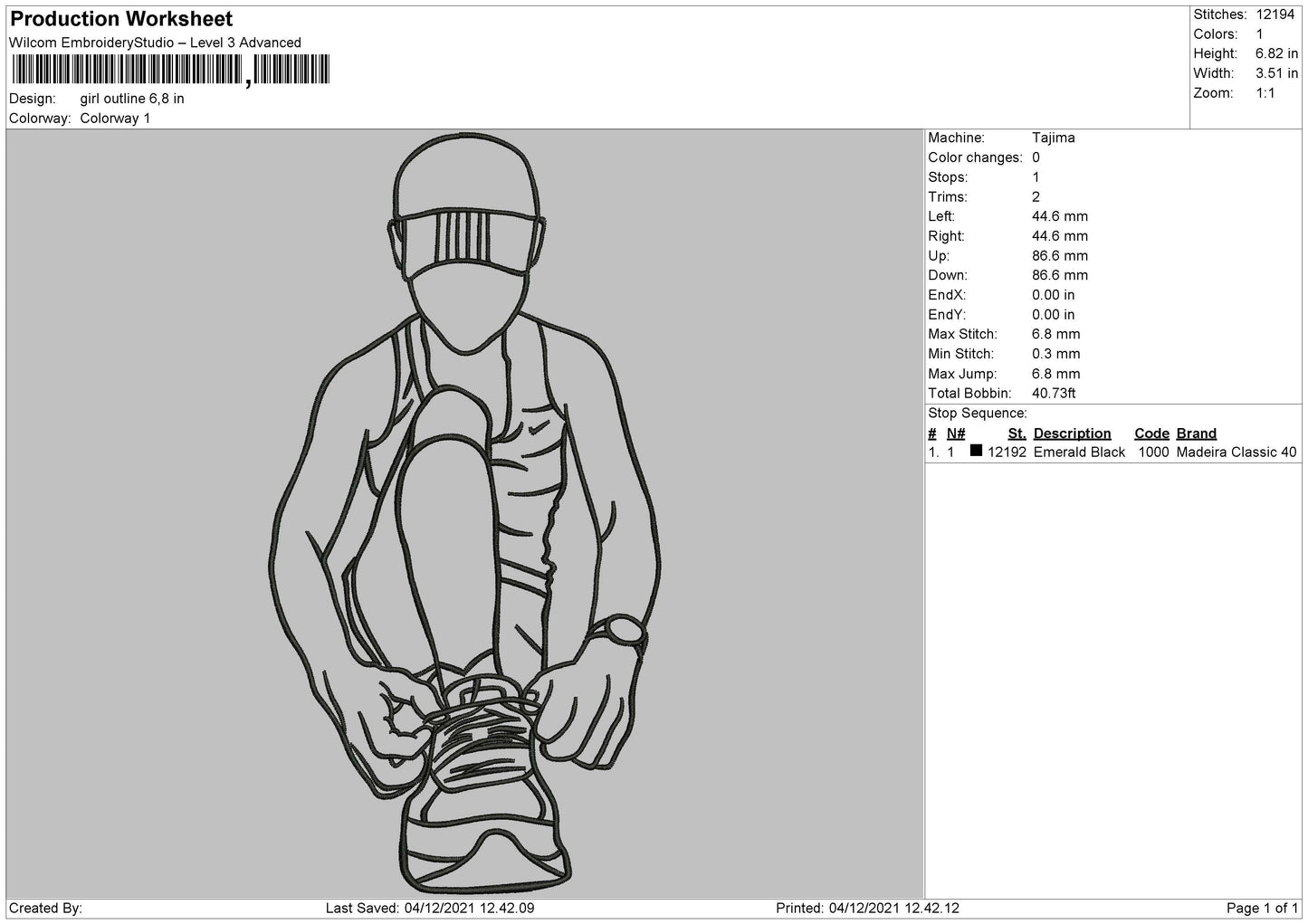1308x924 pixels.
Task: Select the Max Stitch value 6.8 mm
Action: pyautogui.click(x=1056, y=335)
